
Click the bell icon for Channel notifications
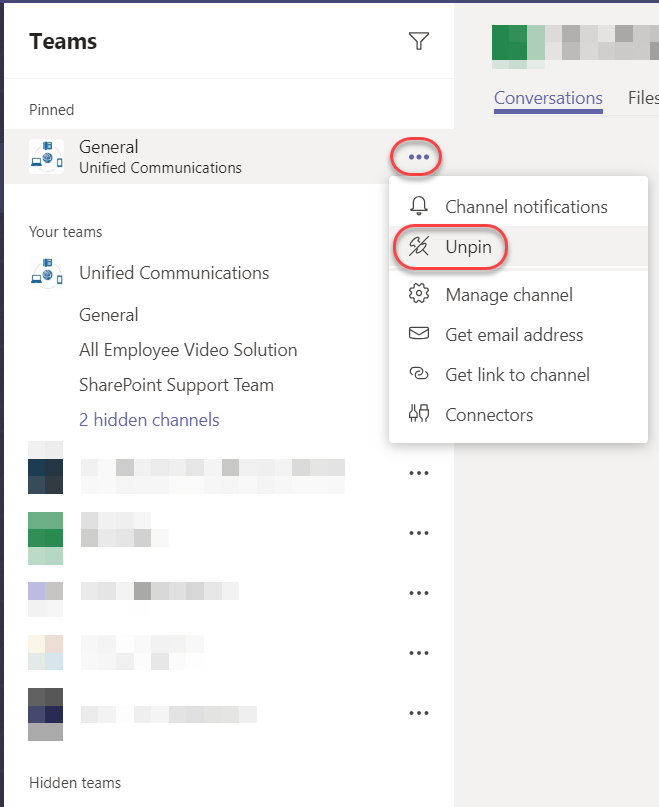[421, 206]
